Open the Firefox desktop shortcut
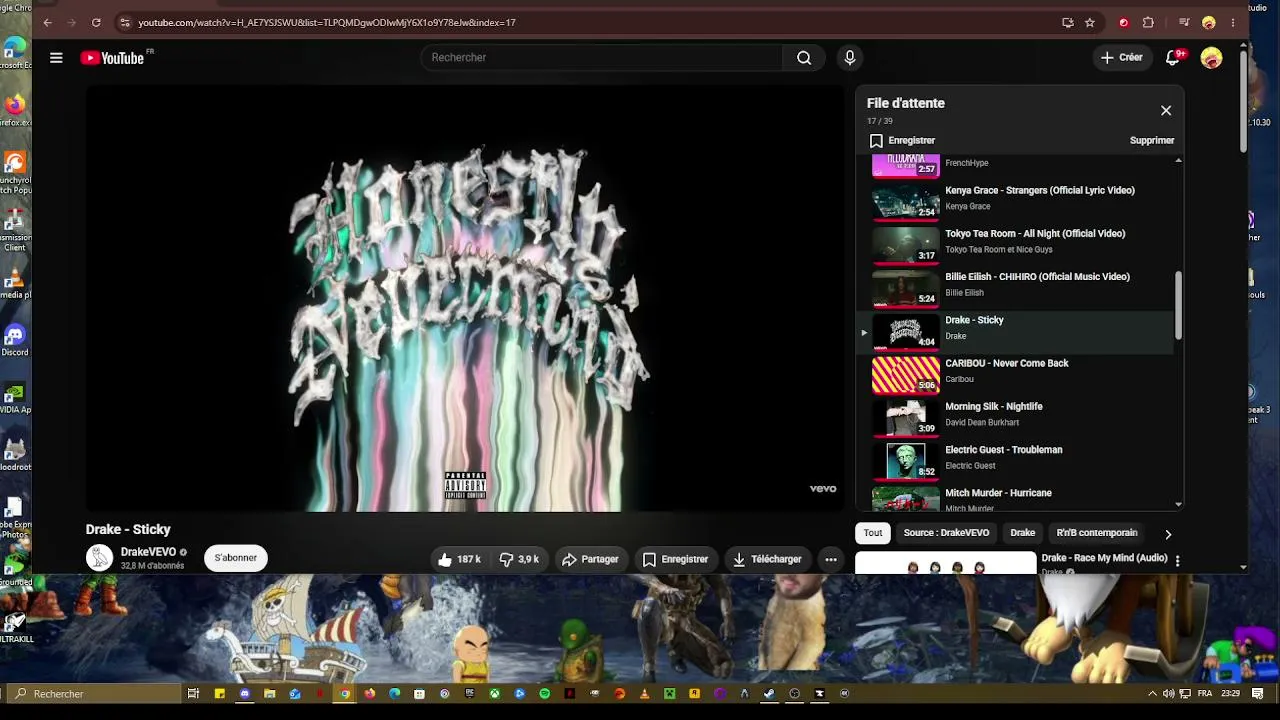Screen dimensions: 1280x720 (14, 109)
